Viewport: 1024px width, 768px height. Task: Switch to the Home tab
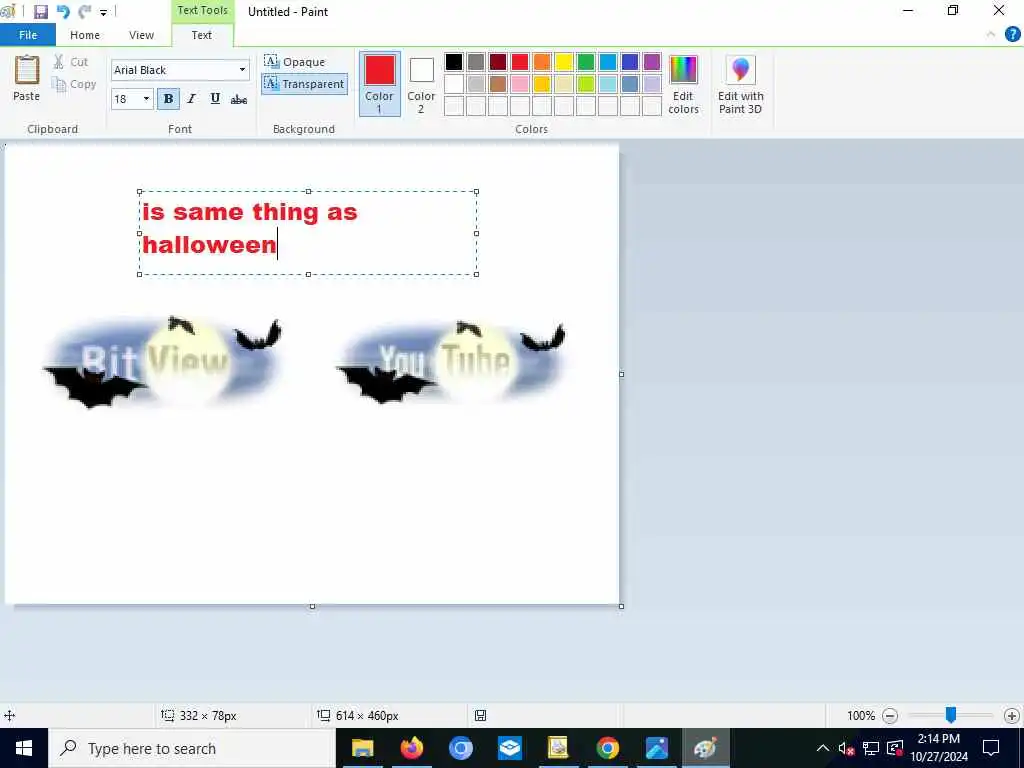tap(85, 35)
